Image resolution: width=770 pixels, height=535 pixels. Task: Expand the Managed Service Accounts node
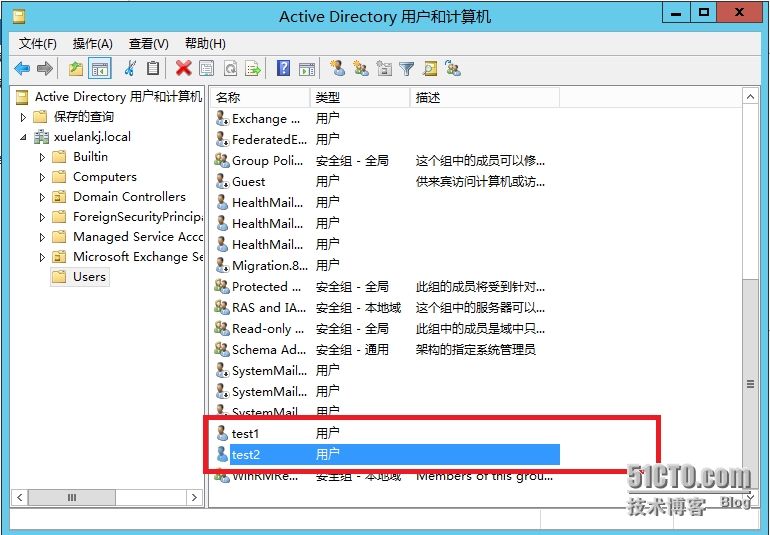click(x=42, y=237)
